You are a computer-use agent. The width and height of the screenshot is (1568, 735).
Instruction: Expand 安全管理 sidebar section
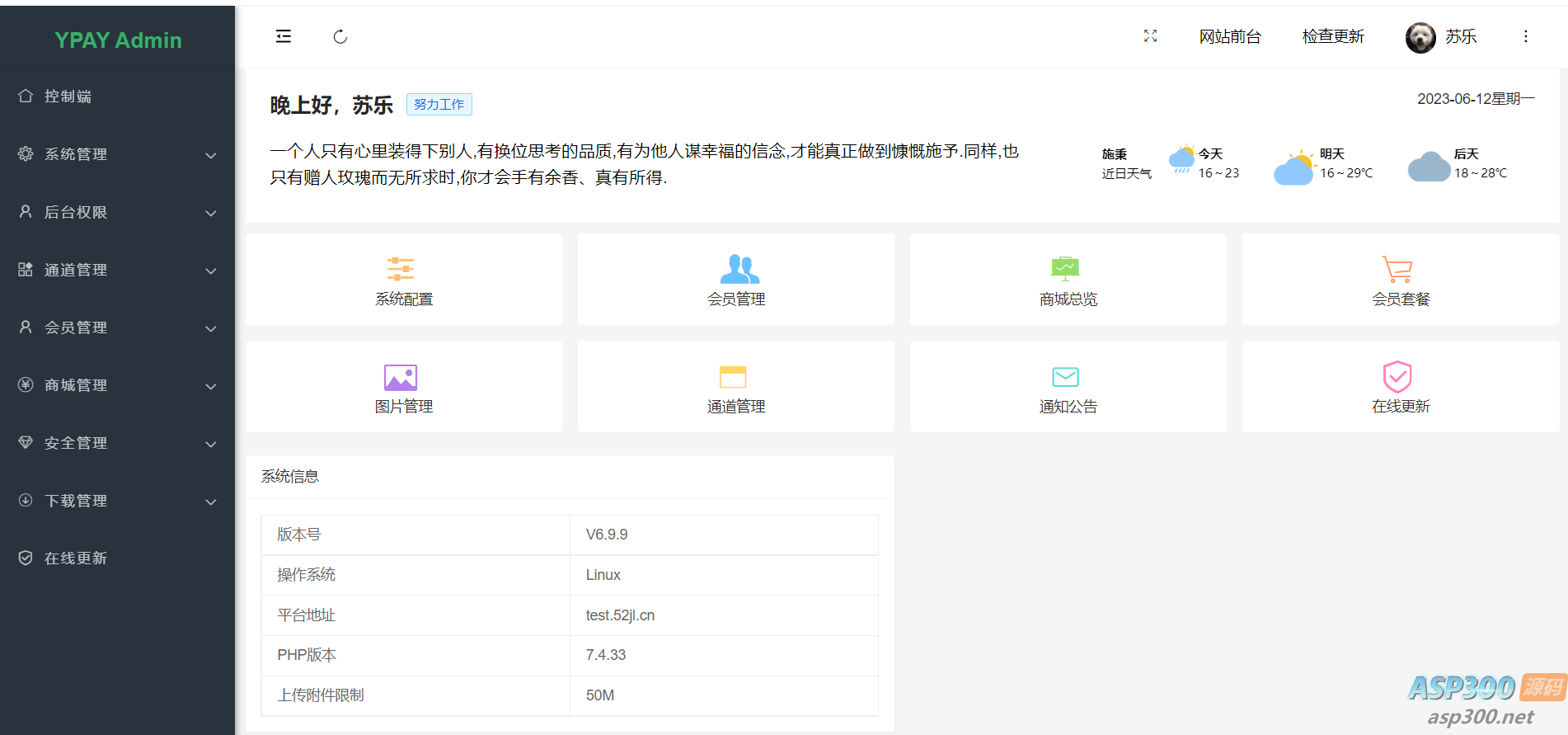click(x=117, y=443)
